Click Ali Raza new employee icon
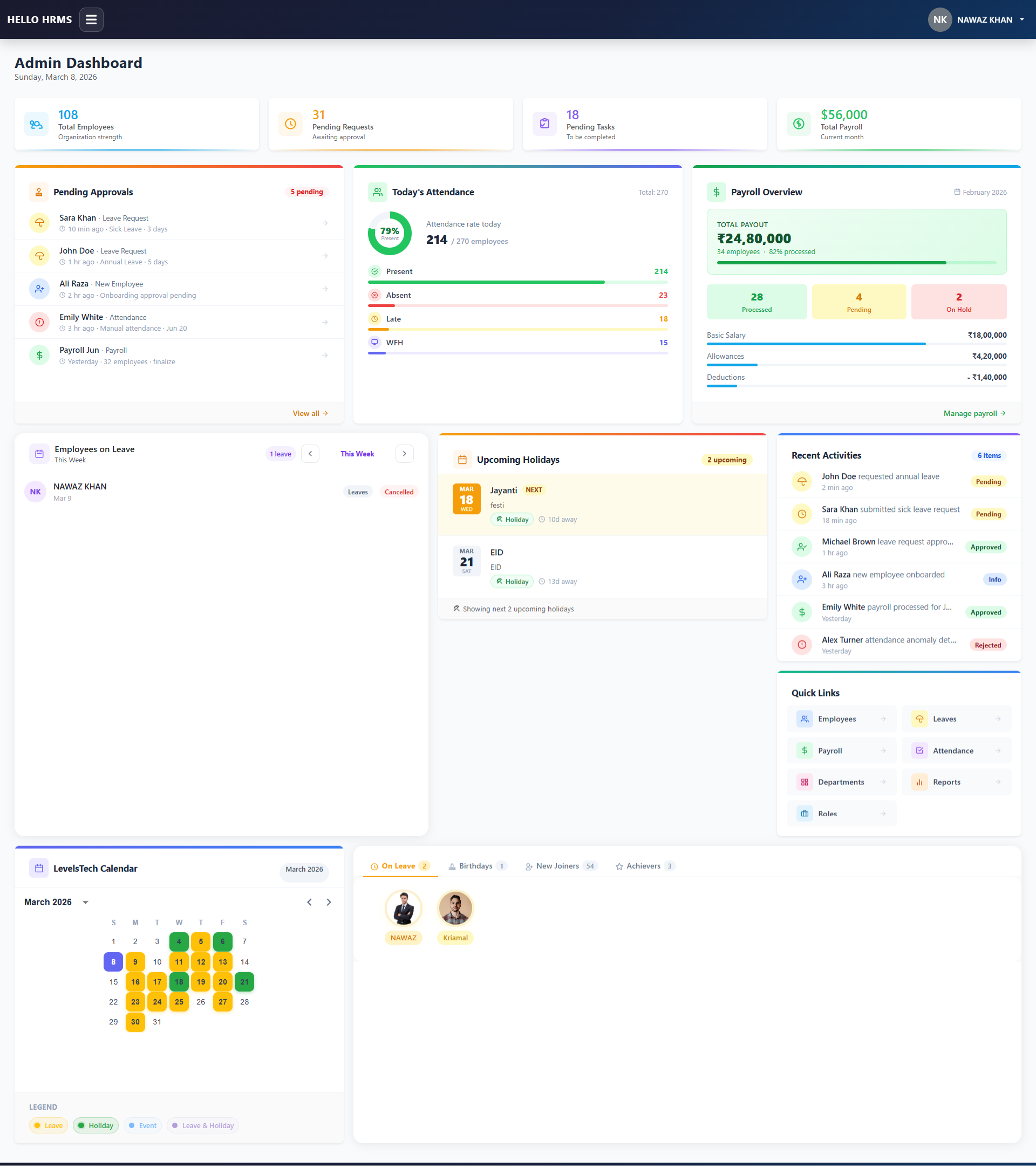Viewport: 1036px width, 1168px height. (x=39, y=289)
